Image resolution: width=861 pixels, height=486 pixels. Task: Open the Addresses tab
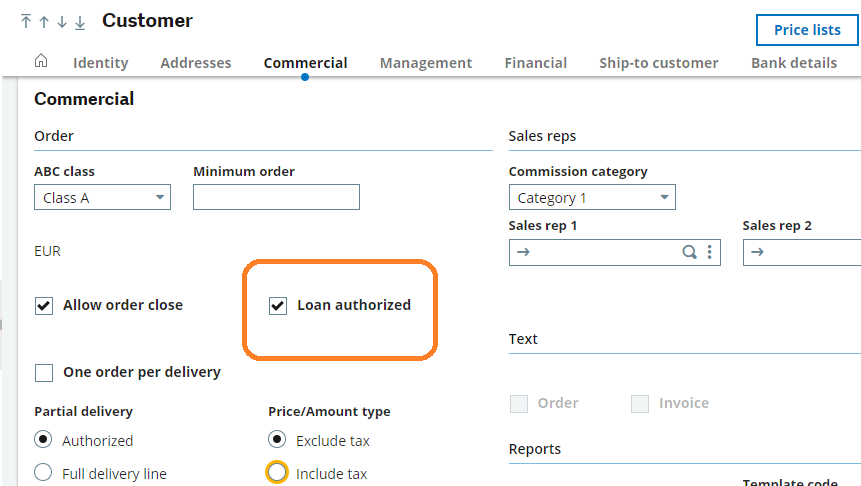pos(195,63)
